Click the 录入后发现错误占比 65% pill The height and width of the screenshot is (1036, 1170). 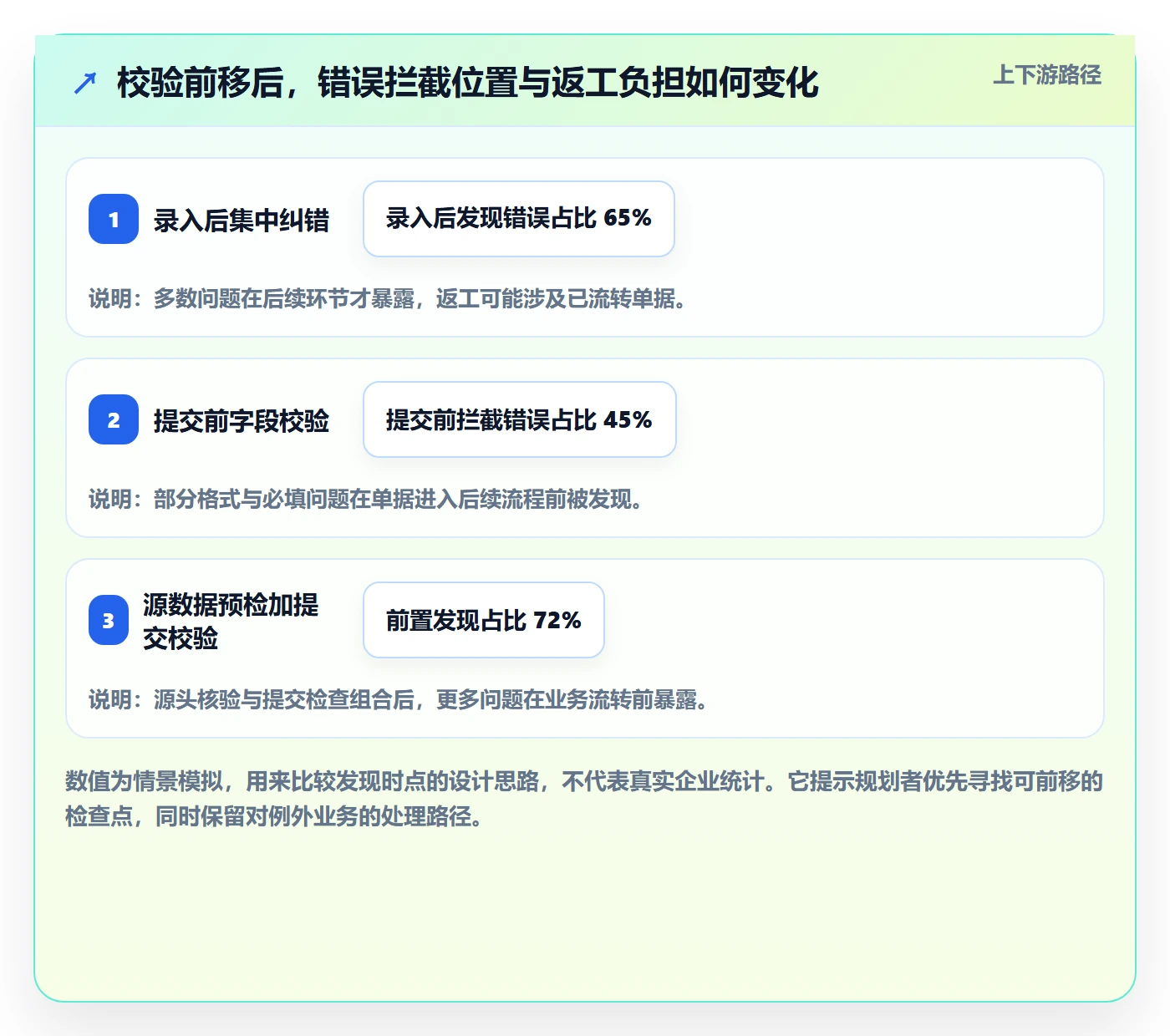519,219
